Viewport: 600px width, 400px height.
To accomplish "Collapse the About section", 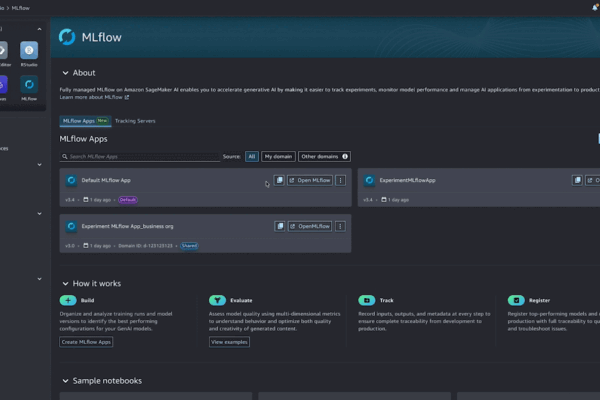I will point(65,73).
